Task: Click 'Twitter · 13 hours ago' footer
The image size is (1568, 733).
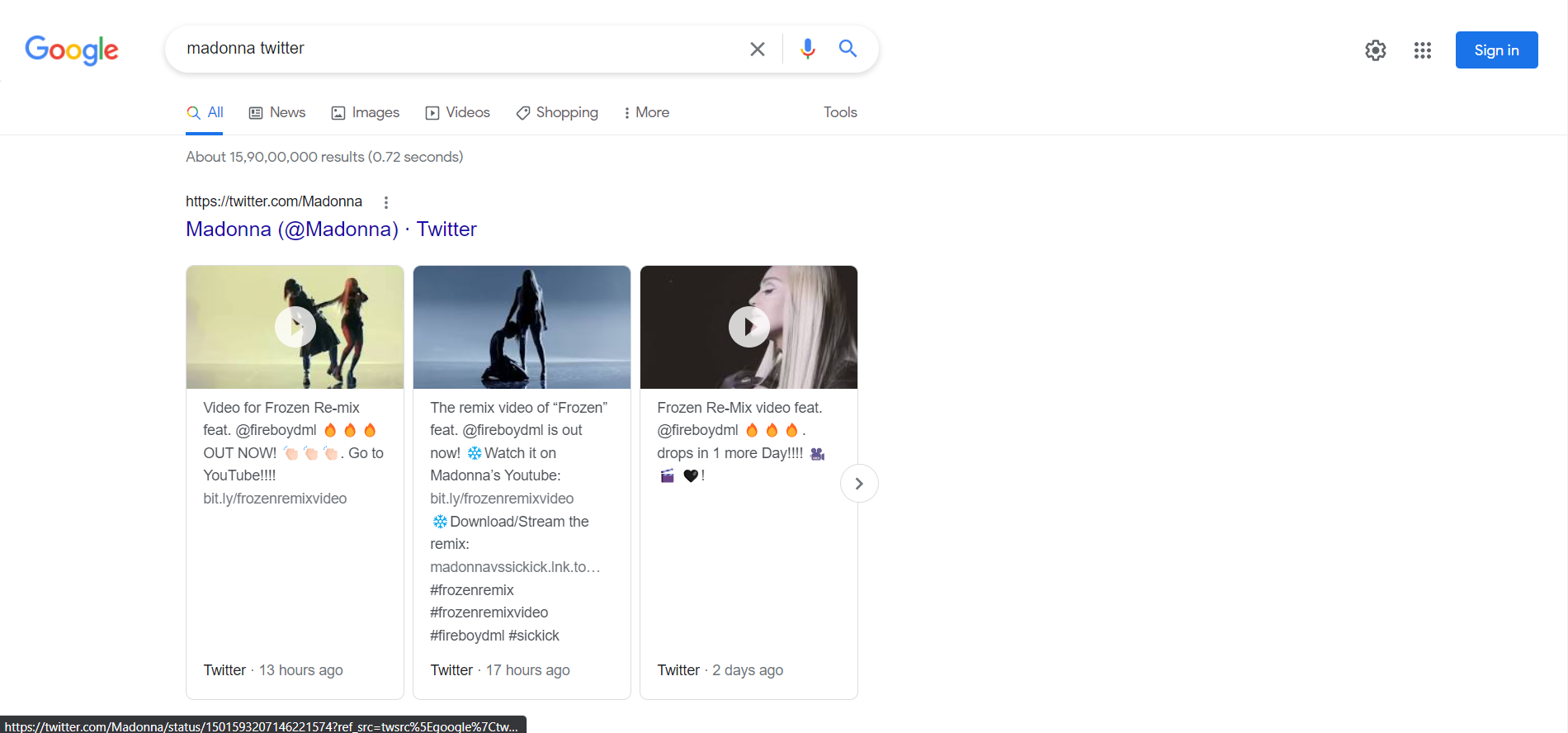Action: click(273, 670)
